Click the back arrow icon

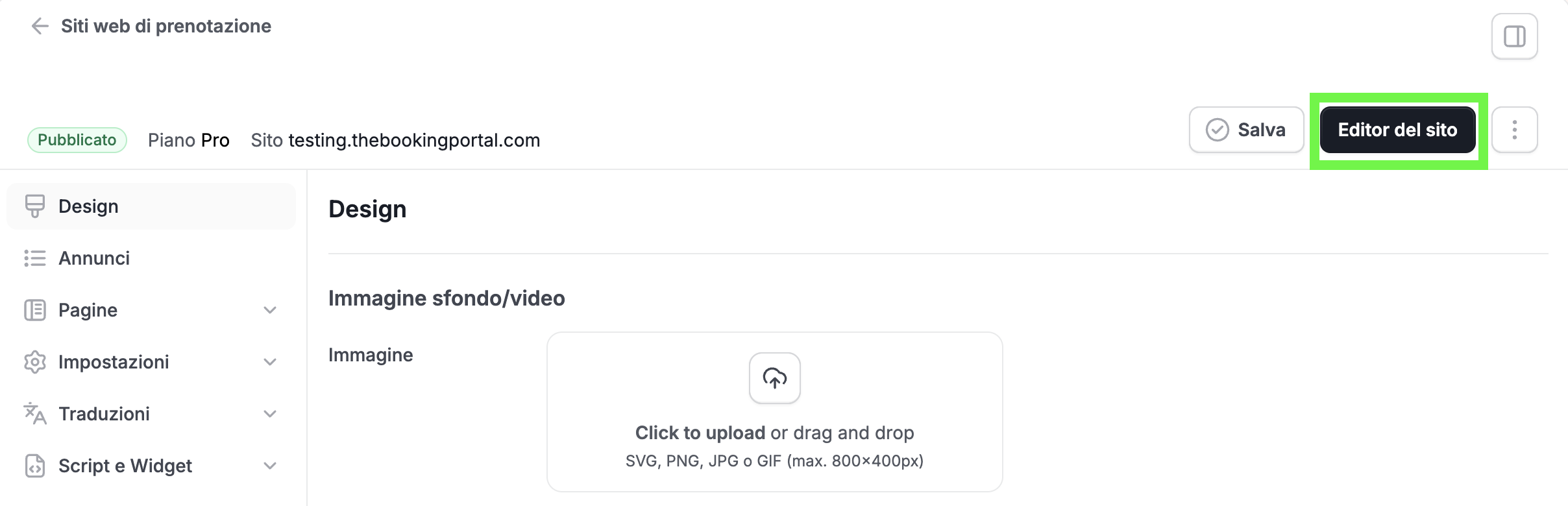(40, 26)
